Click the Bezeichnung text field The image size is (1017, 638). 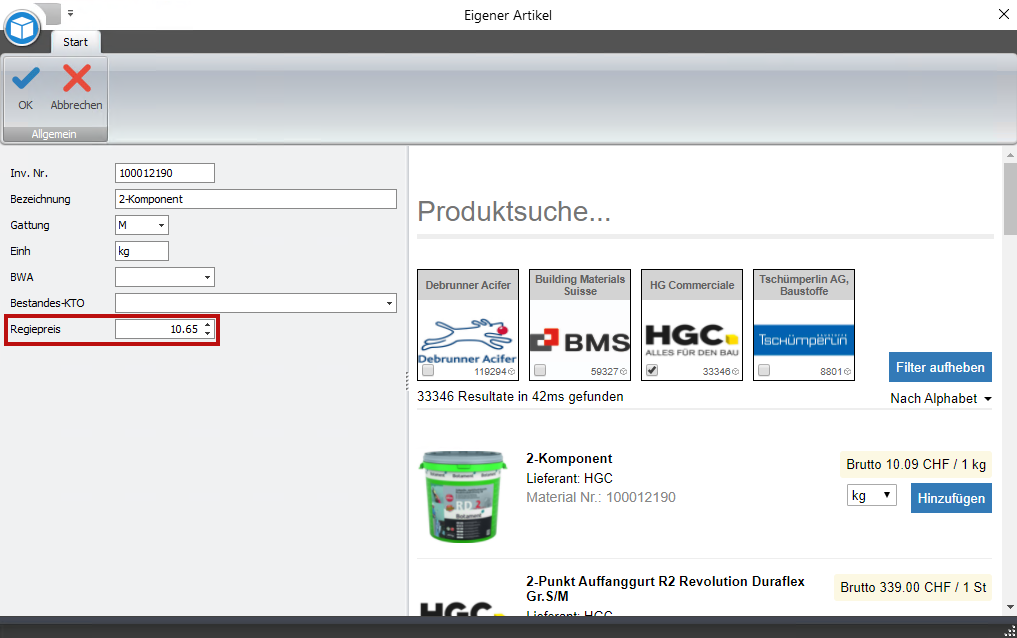[256, 199]
